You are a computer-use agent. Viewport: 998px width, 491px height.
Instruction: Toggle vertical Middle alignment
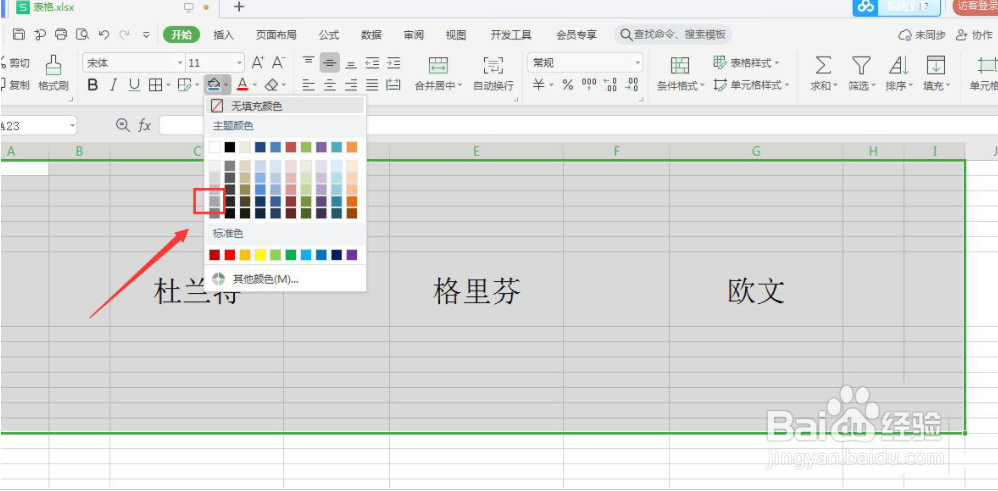coord(330,62)
